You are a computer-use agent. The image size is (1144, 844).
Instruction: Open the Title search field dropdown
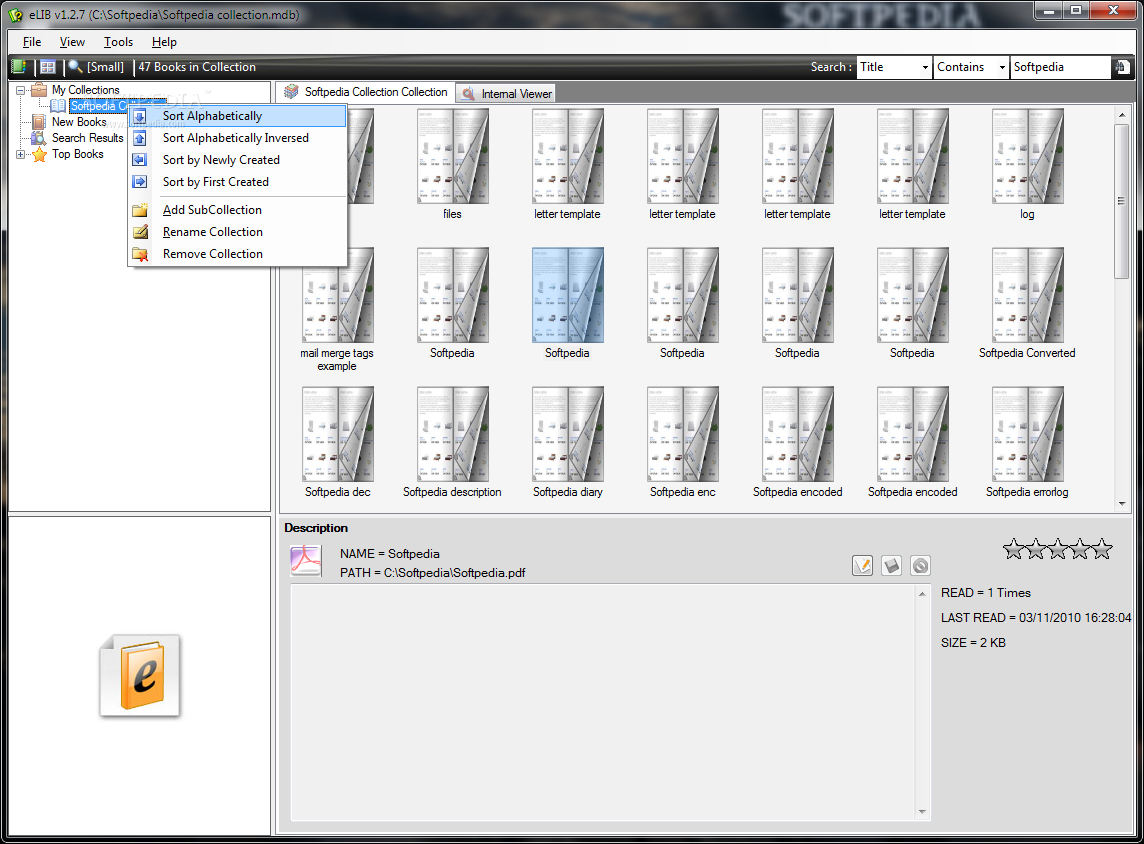click(x=925, y=67)
